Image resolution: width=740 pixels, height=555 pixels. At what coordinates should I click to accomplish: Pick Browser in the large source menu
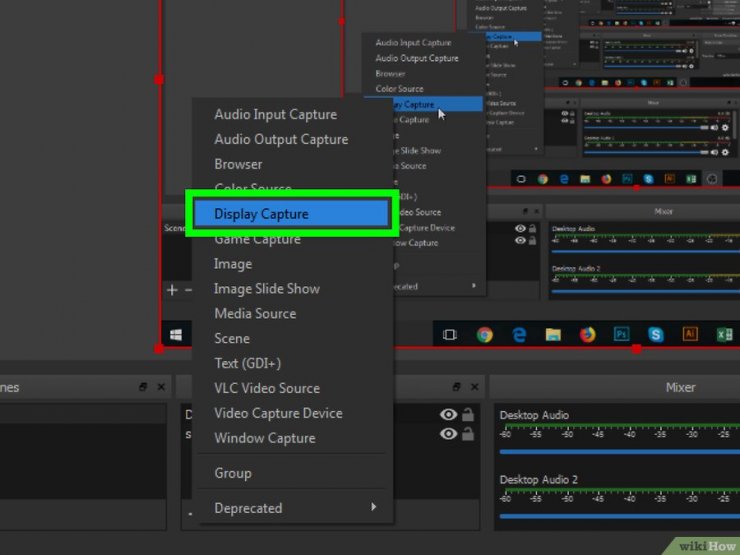[238, 164]
